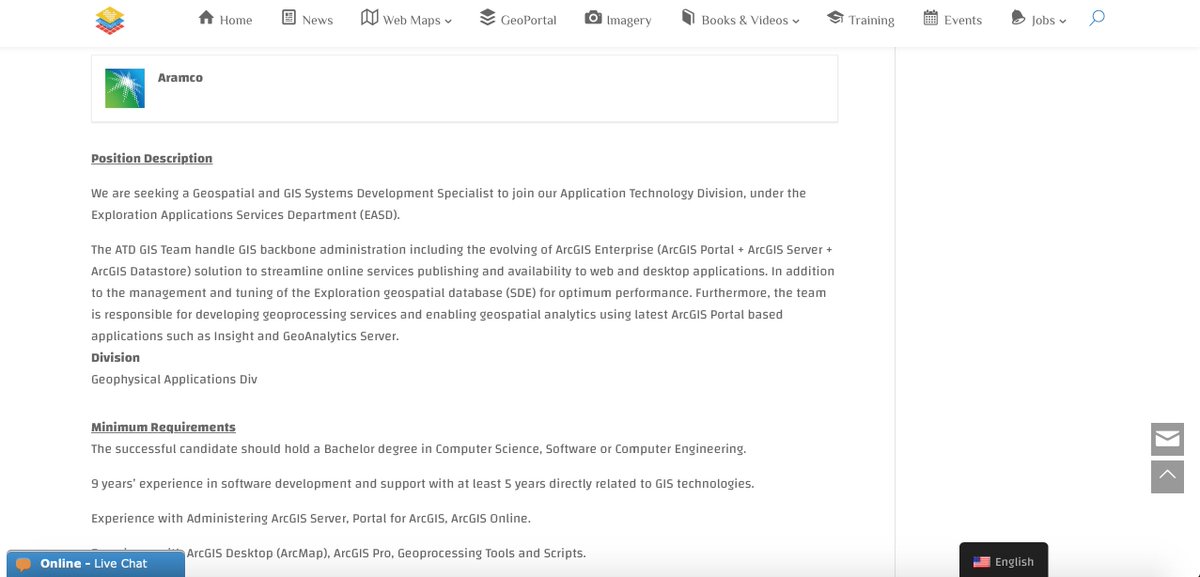Click the Imagery camera icon
Screen dimensions: 1200x577
593,18
